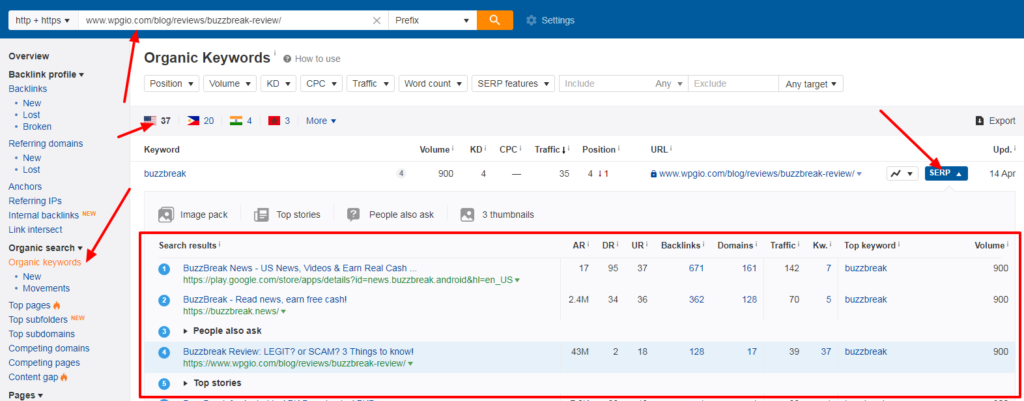Open the More countries dropdown
This screenshot has width=1024, height=401.
coord(321,120)
